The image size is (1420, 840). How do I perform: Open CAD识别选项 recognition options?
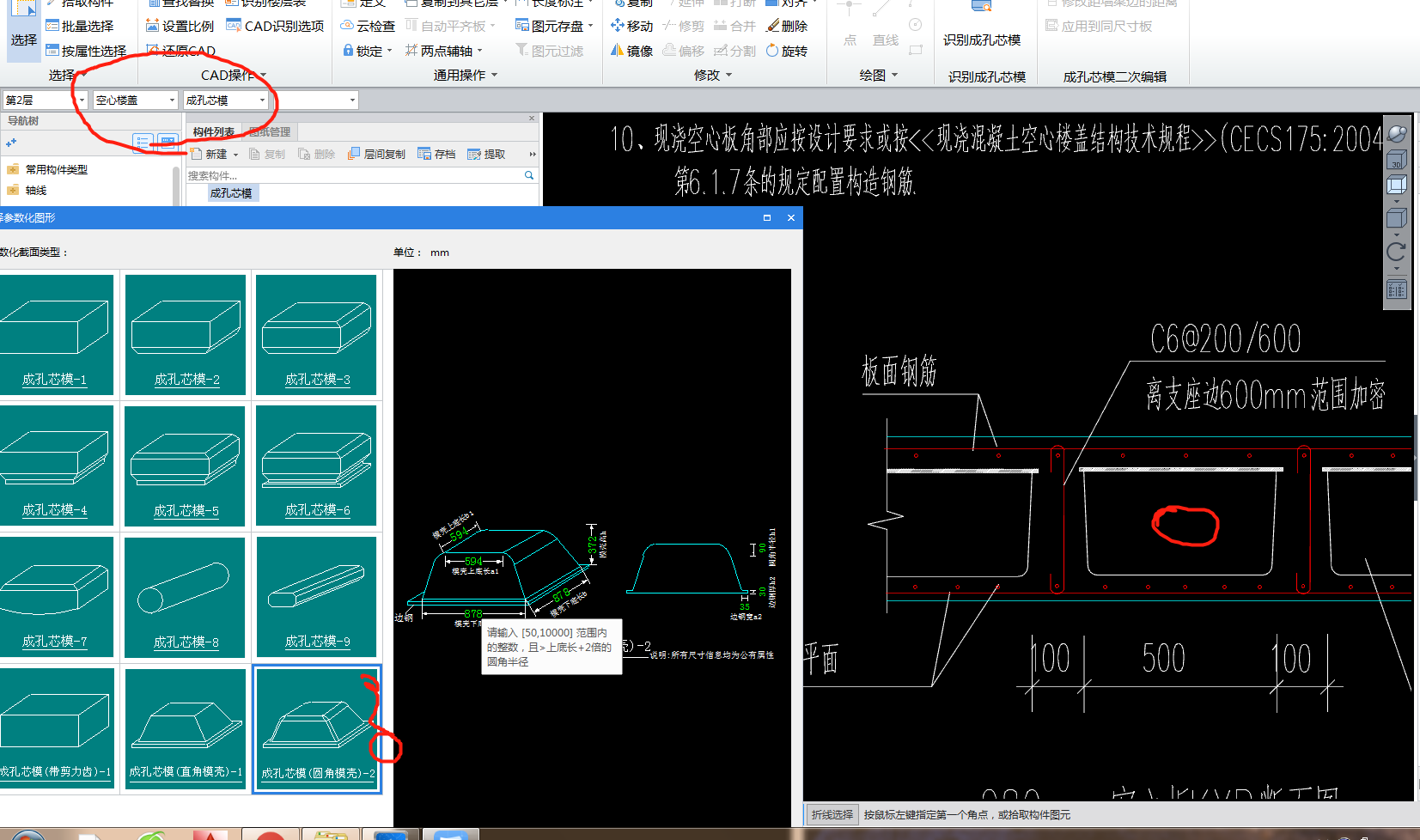coord(275,27)
